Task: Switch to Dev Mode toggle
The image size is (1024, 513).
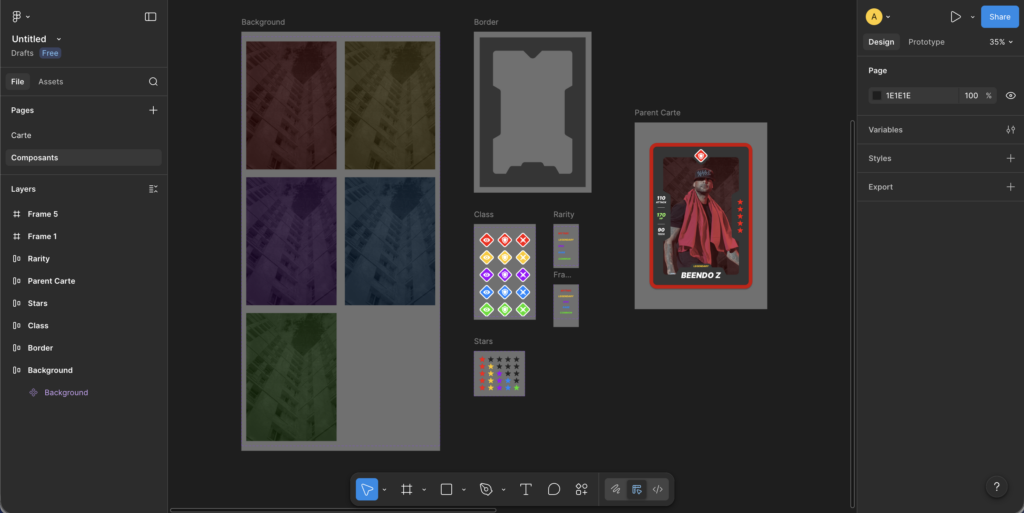Action: [x=657, y=489]
